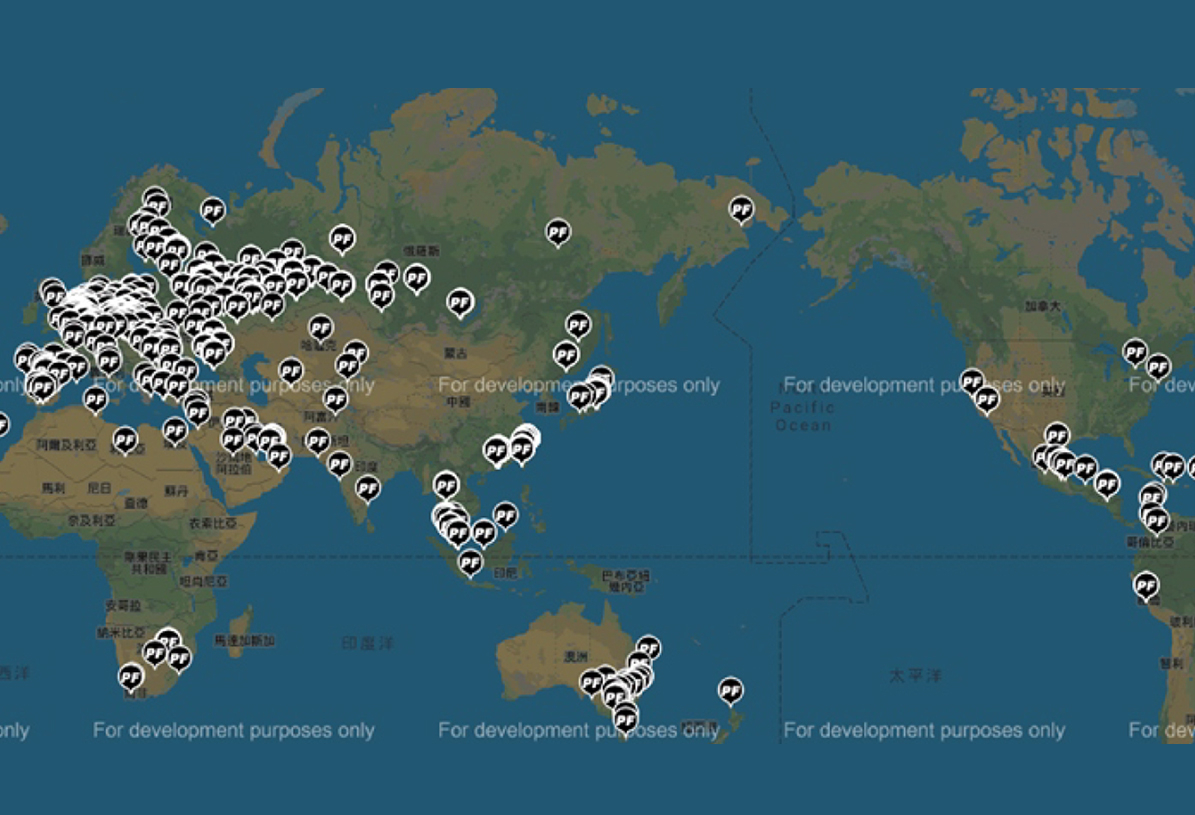Click the San Francisco PF marker on US west coast
Image resolution: width=1195 pixels, height=815 pixels.
[972, 382]
